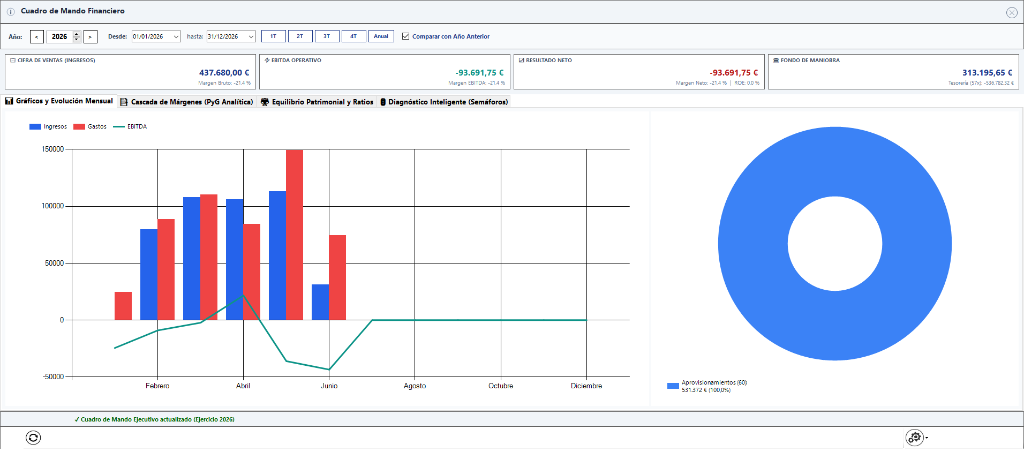Click the Febrero axis label
1024x449 pixels.
pos(157,386)
